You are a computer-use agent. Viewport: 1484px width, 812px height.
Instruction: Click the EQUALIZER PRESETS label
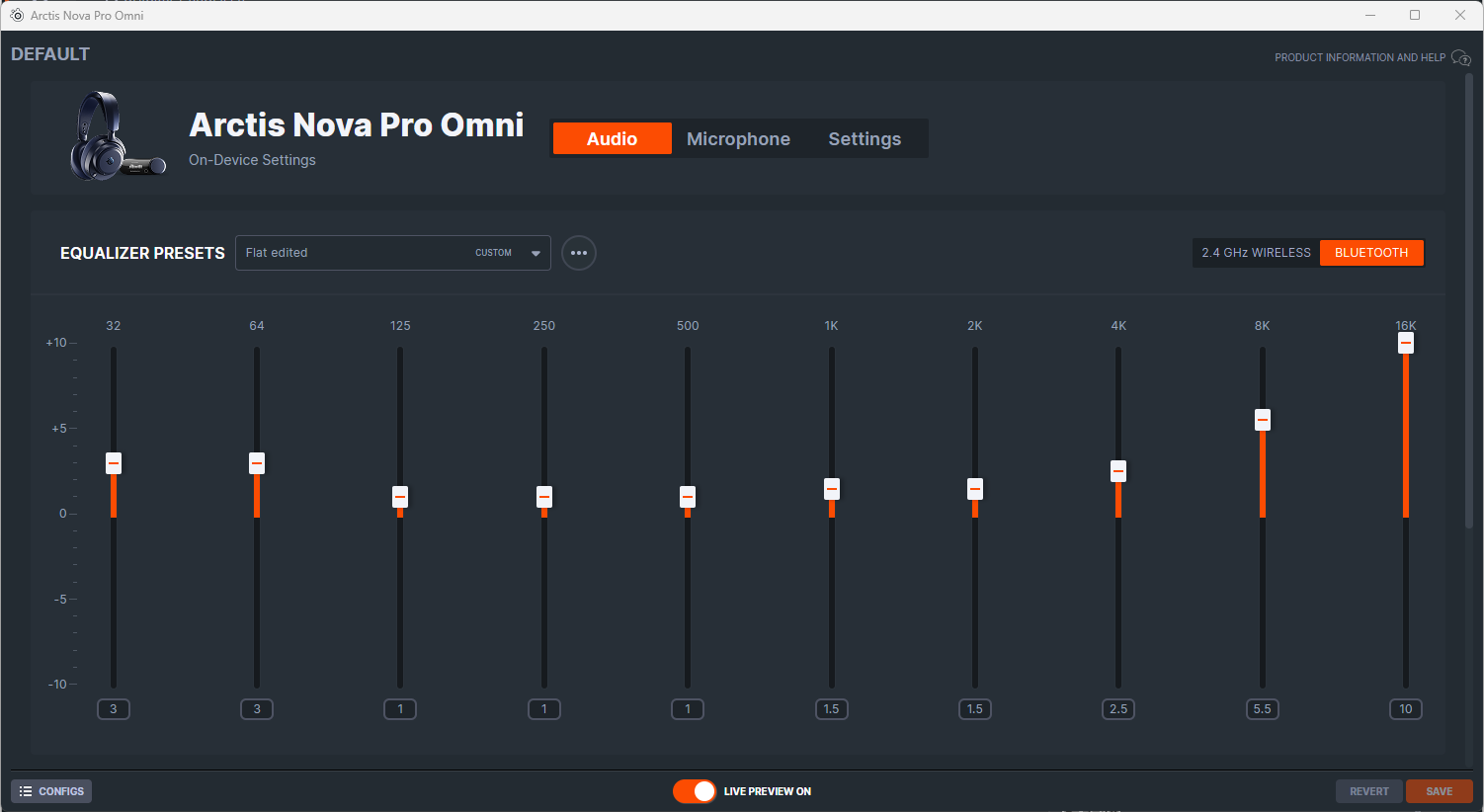coord(142,254)
